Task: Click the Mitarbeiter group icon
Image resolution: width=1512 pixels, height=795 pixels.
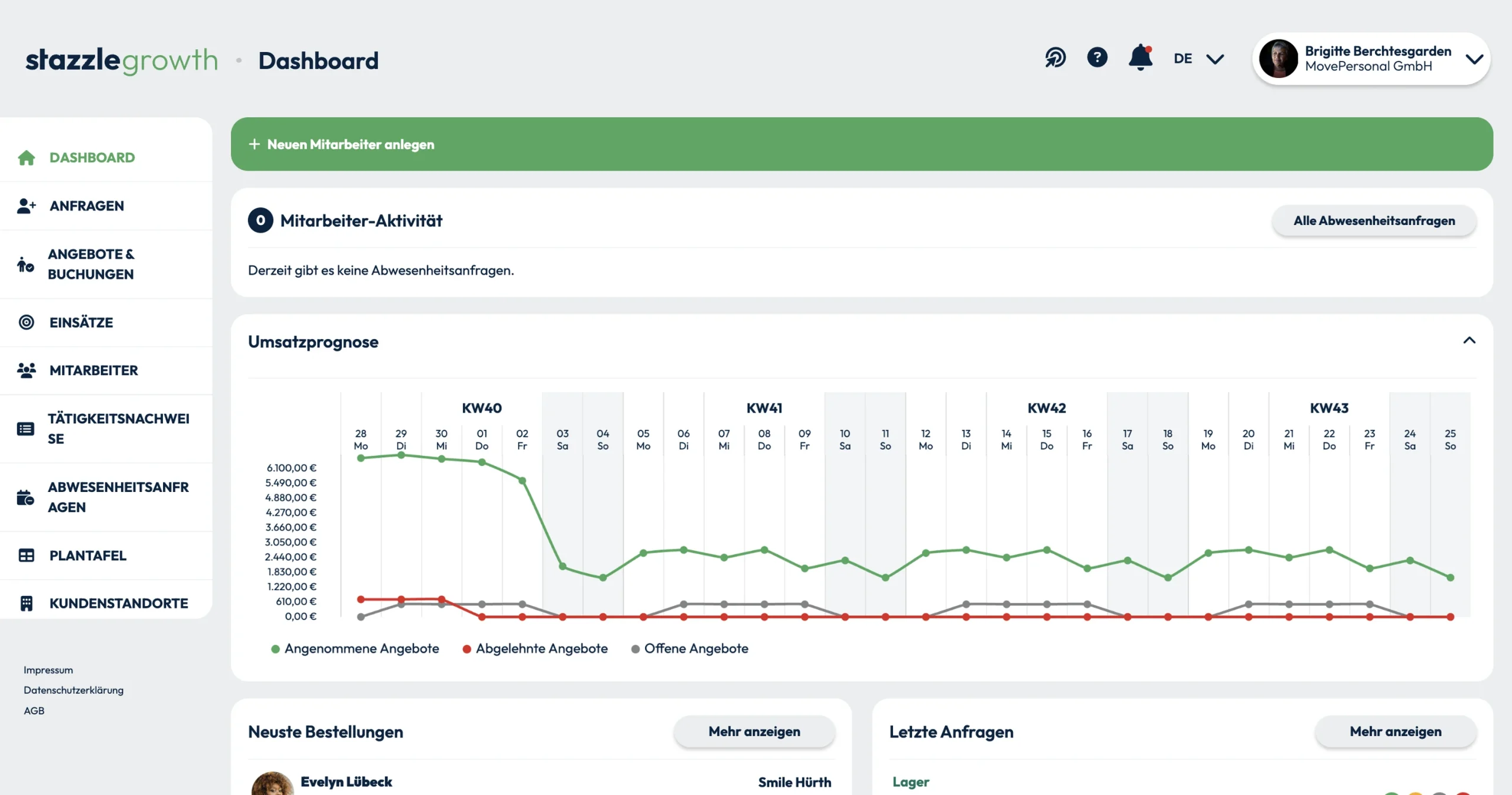Action: pyautogui.click(x=26, y=370)
